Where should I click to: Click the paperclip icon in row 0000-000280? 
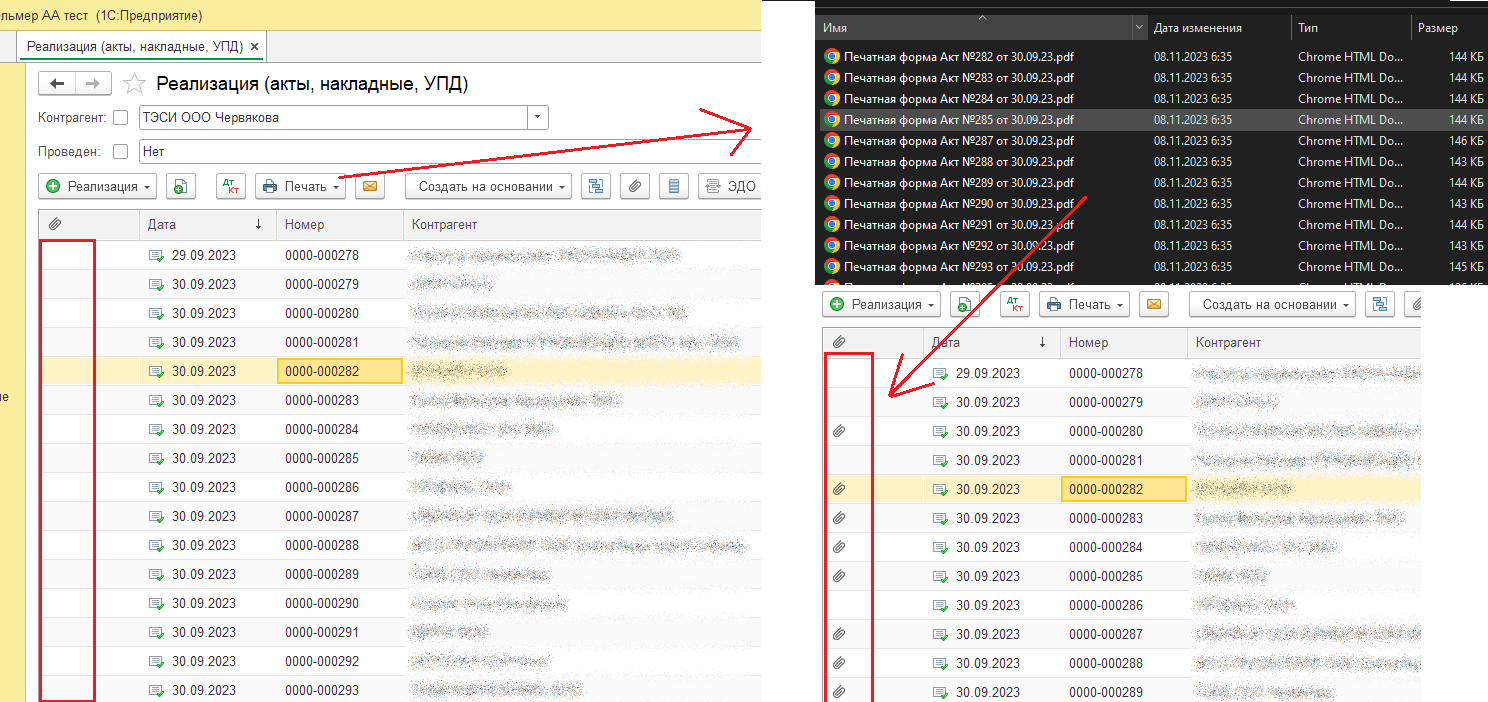tap(840, 431)
